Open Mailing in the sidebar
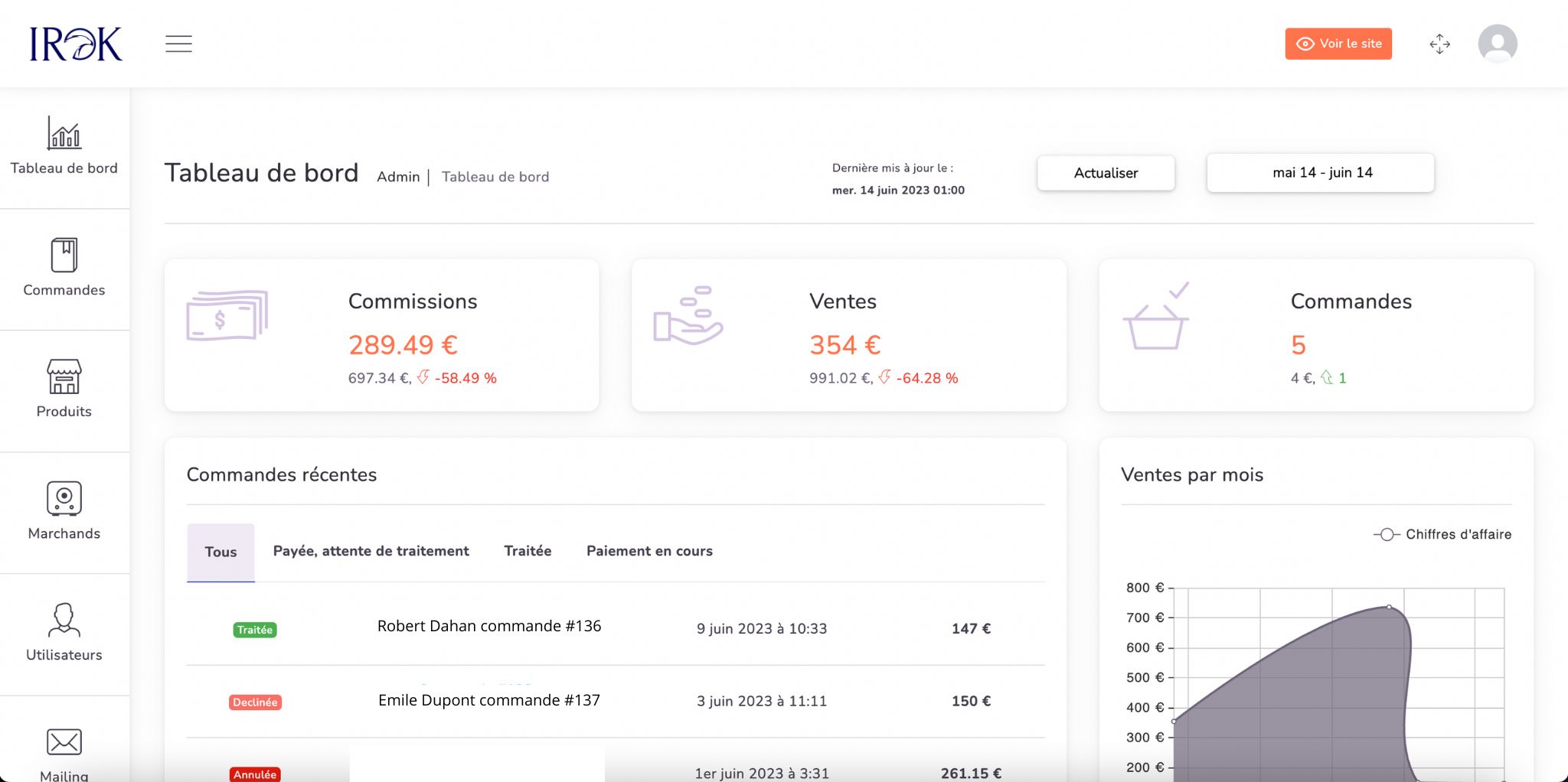Screen dimensions: 1568x782 click(64, 754)
